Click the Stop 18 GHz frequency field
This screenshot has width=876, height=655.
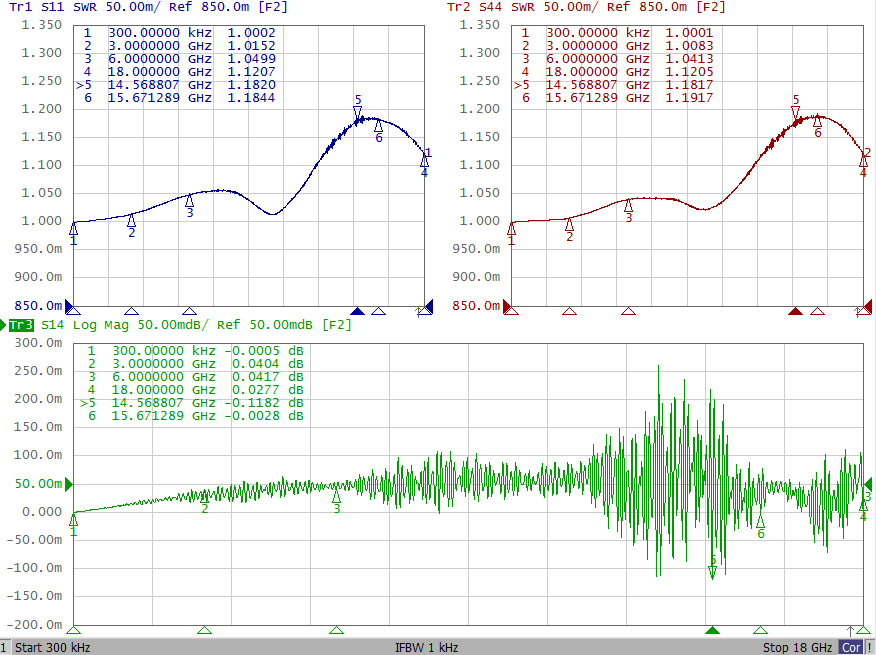tap(798, 647)
